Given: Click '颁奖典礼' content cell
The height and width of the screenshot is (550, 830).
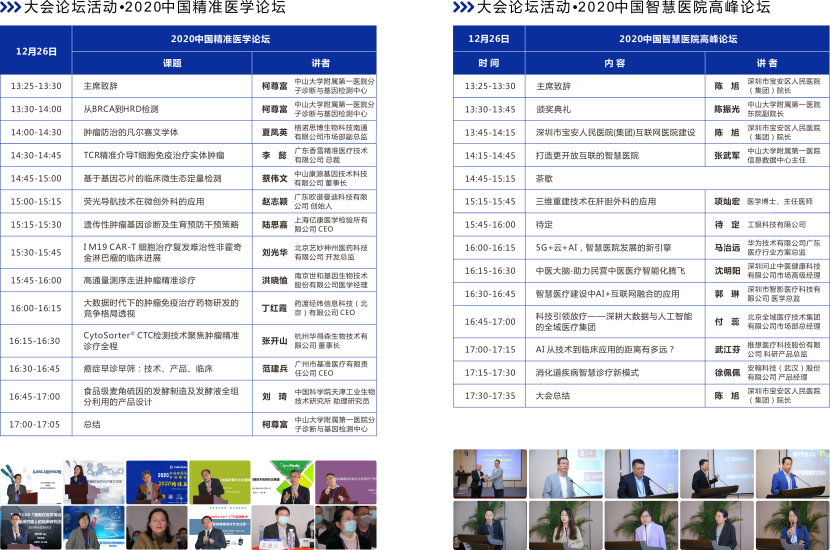Looking at the screenshot, I should pos(615,109).
